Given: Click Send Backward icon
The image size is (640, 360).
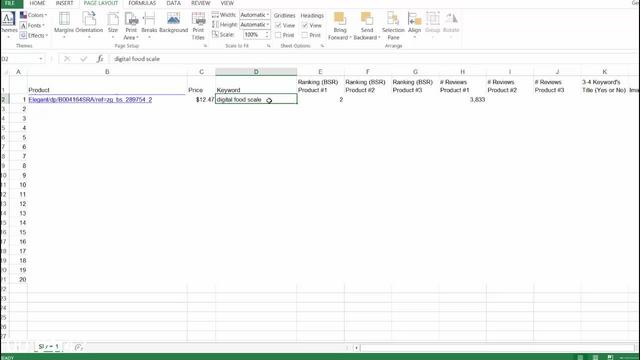Looking at the screenshot, I should [x=367, y=19].
